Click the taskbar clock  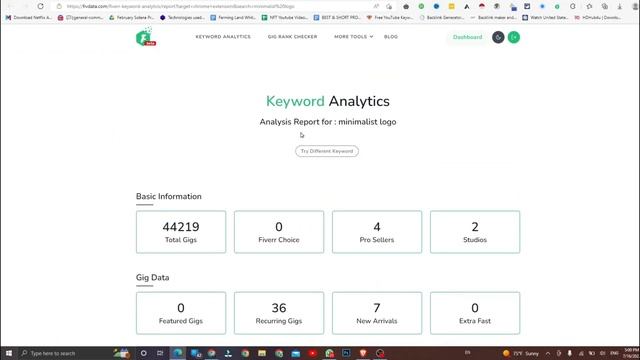click(x=631, y=353)
